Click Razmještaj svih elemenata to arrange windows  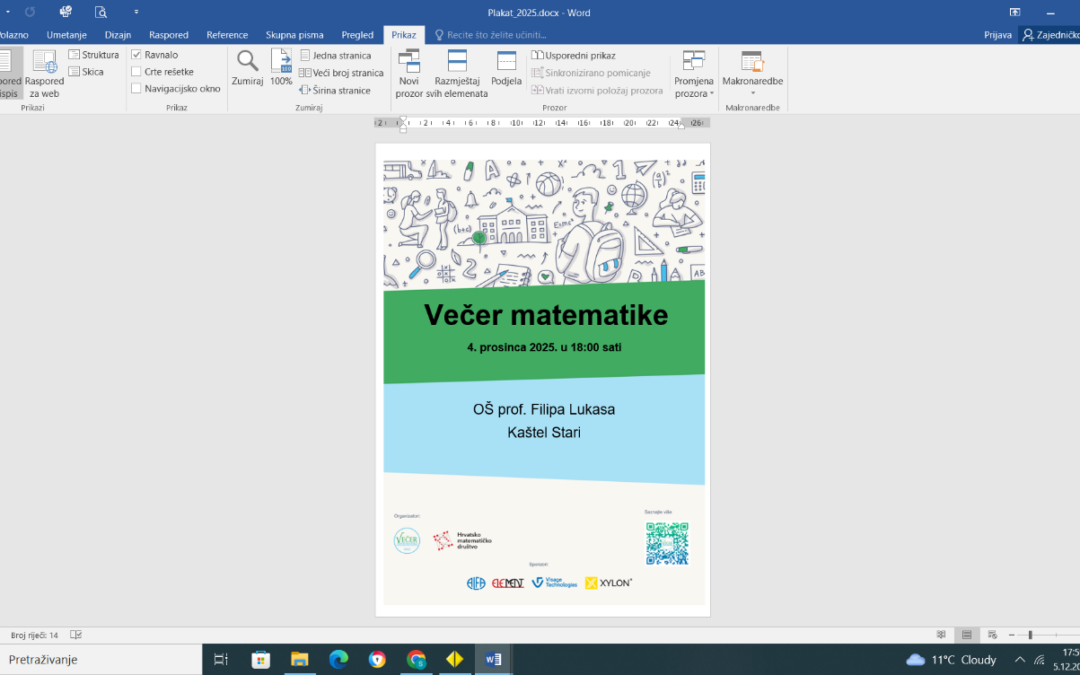pyautogui.click(x=457, y=70)
